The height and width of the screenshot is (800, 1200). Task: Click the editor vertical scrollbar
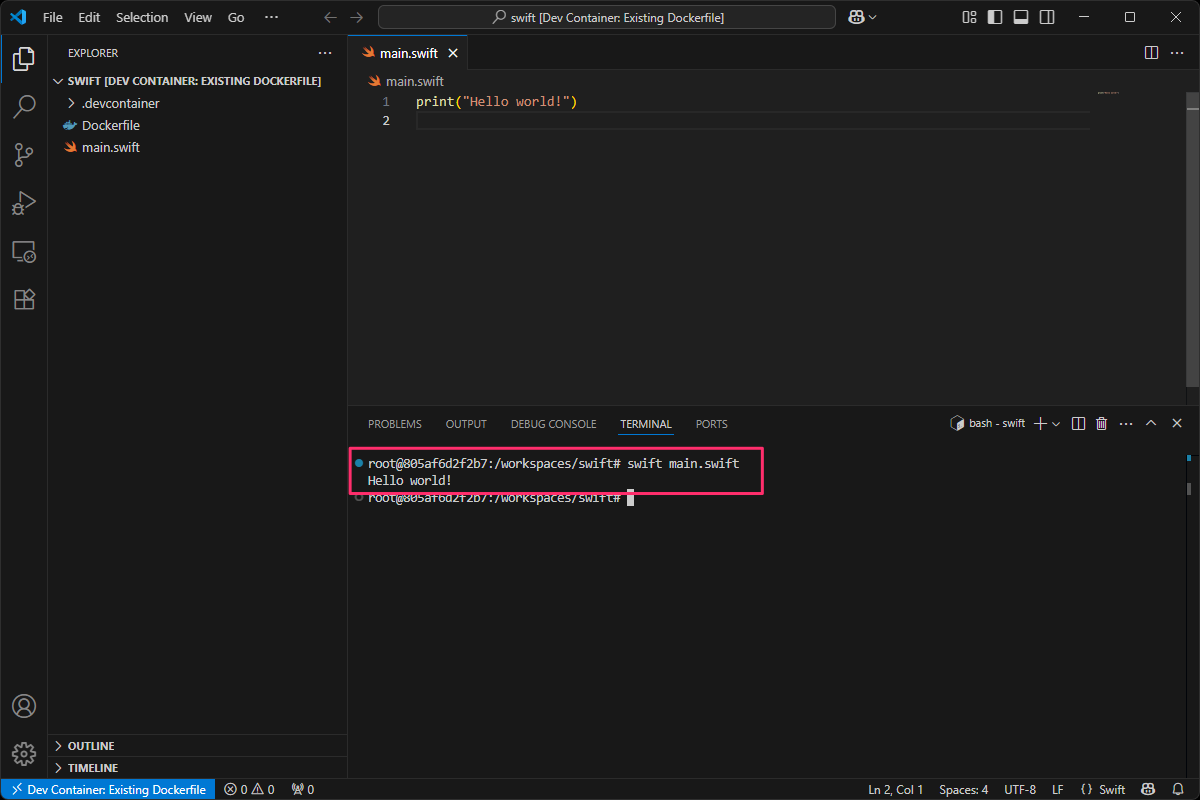pyautogui.click(x=1192, y=239)
